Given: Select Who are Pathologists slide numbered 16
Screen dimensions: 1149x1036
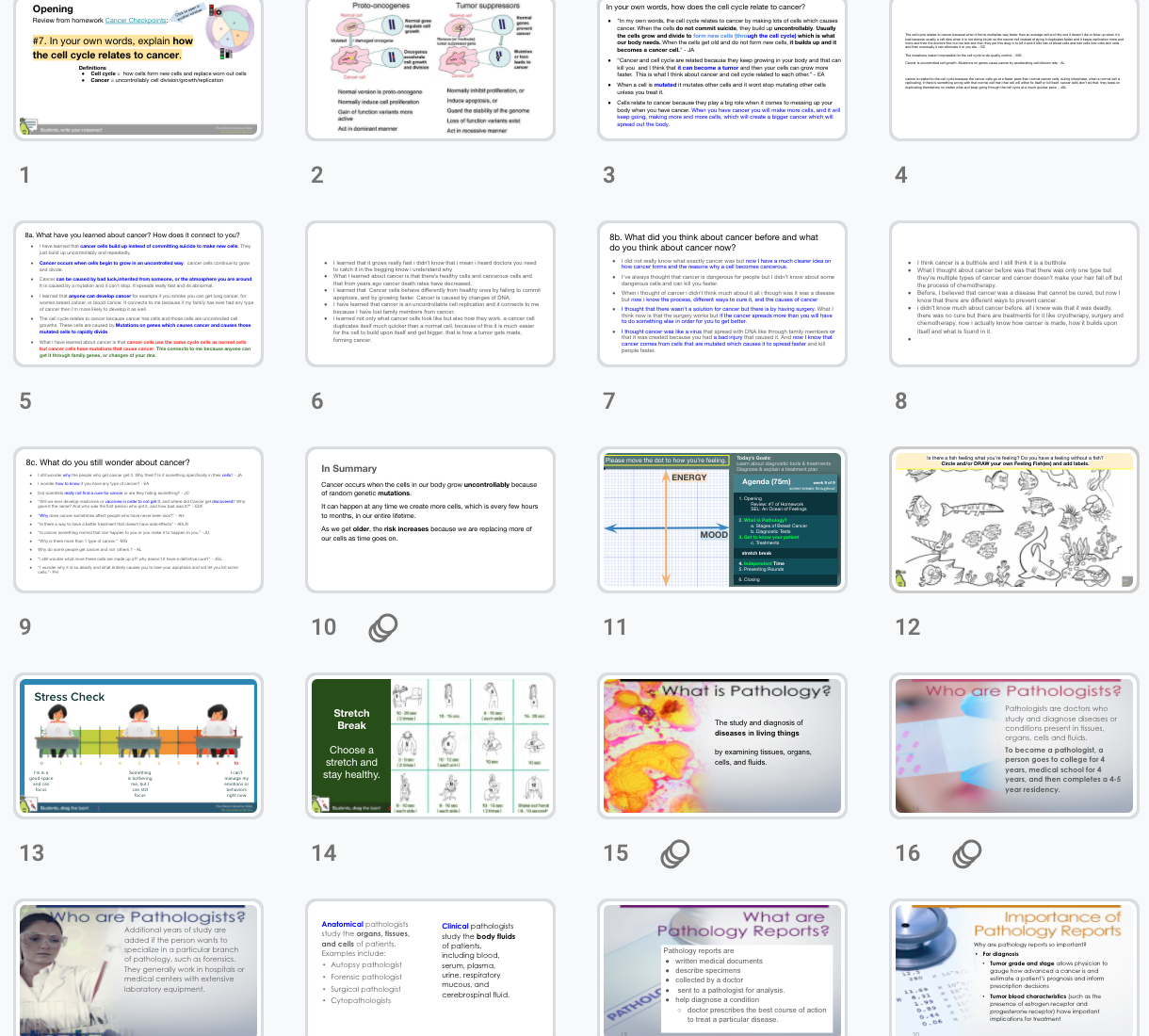Looking at the screenshot, I should [x=1014, y=746].
